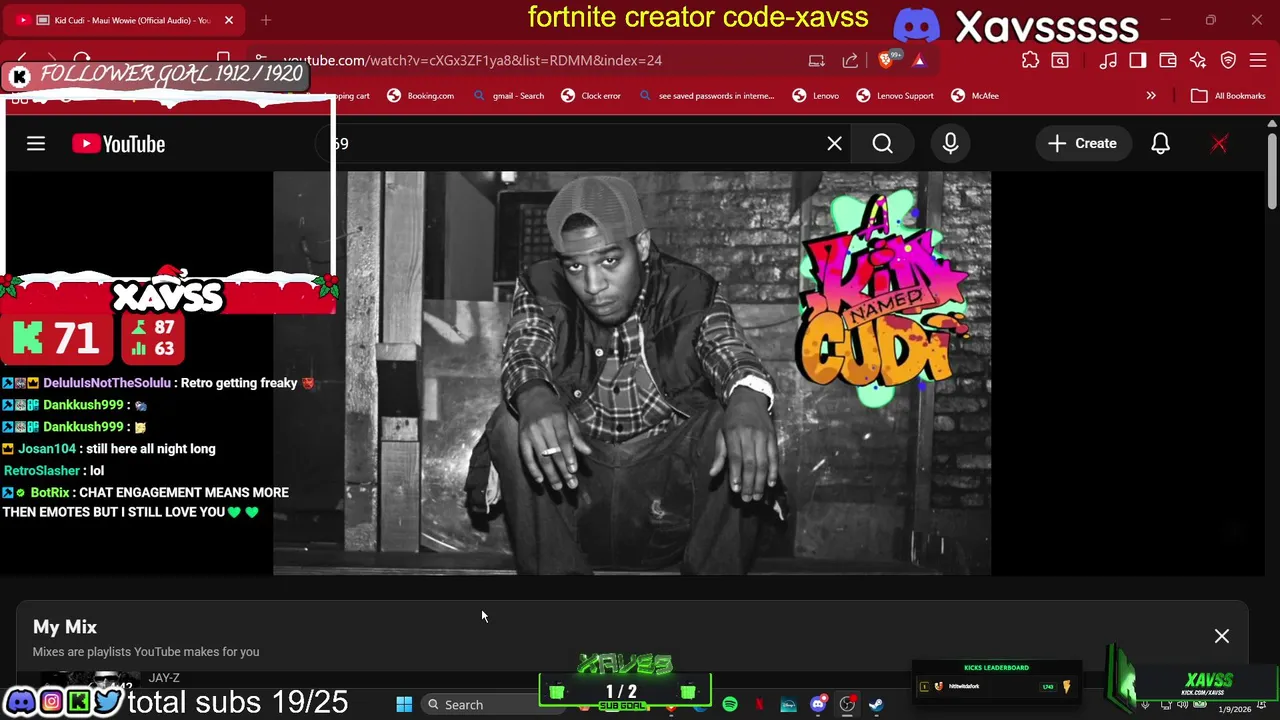
Task: Dismiss the My Mix panel
Action: tap(1222, 636)
